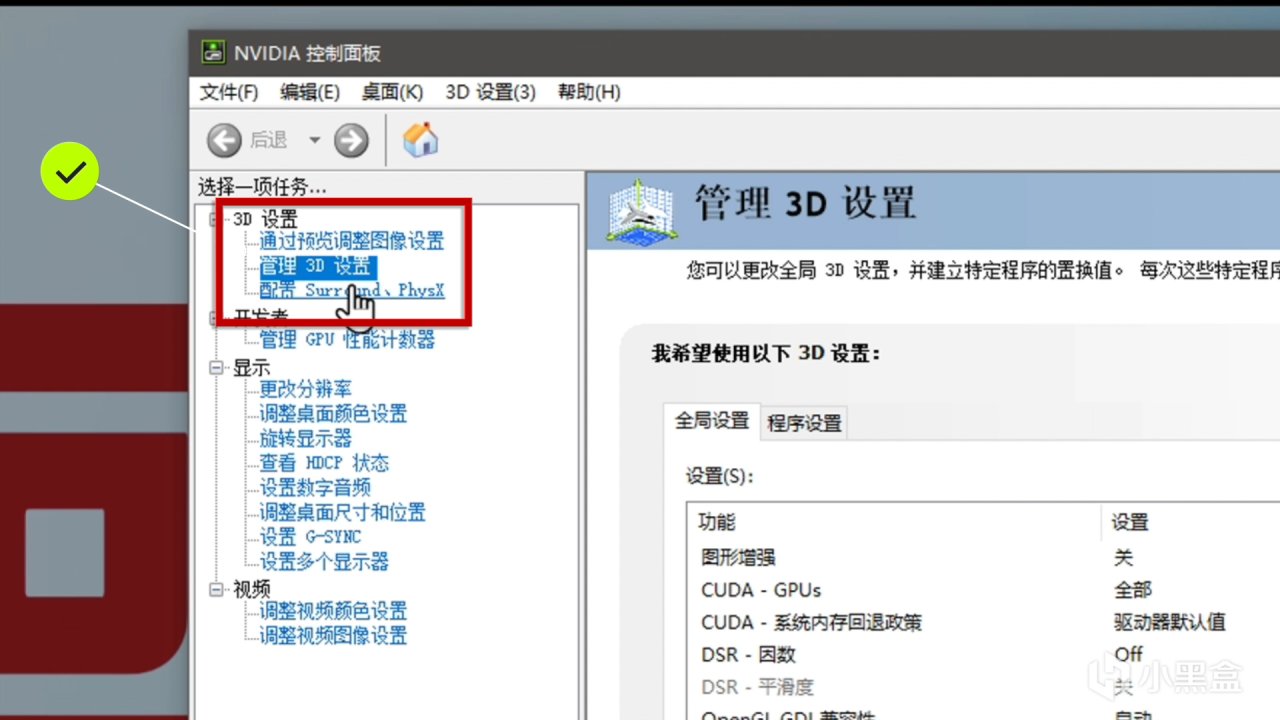
Task: Open 调整视频颜色设置 in the tree
Action: click(333, 611)
